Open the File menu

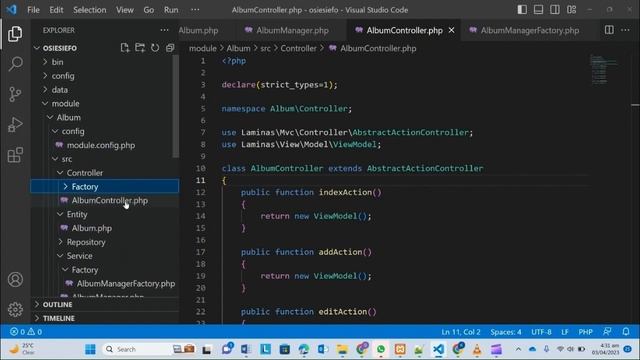pos(33,10)
